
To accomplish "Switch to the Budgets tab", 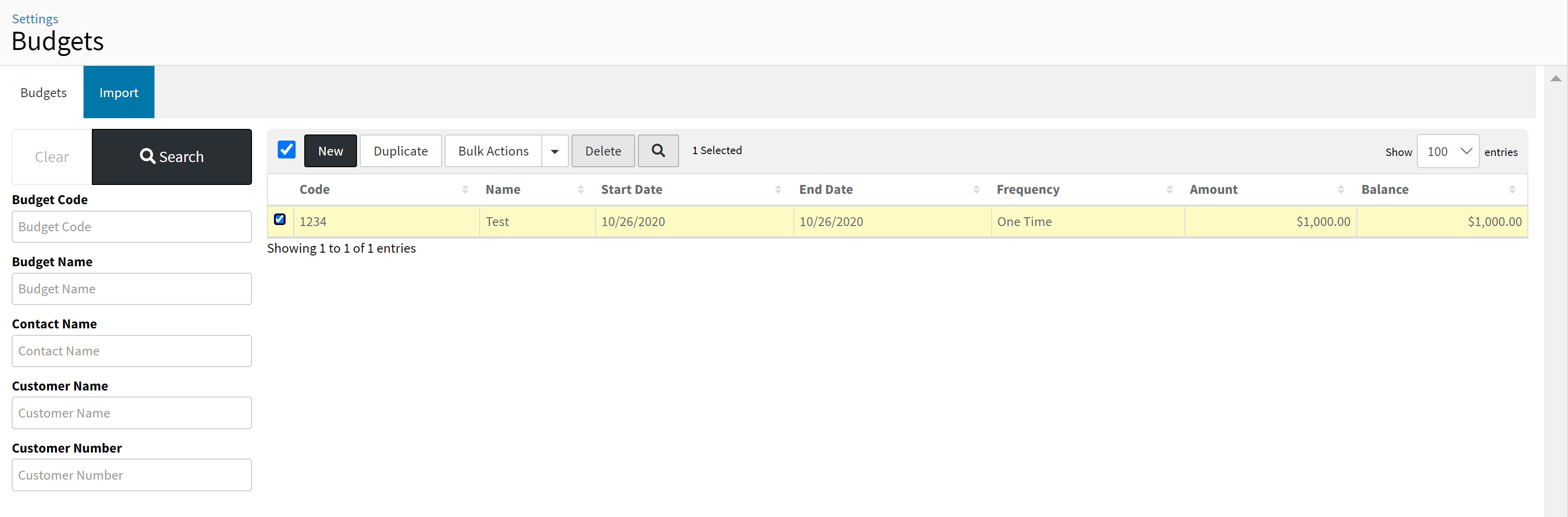I will point(43,92).
